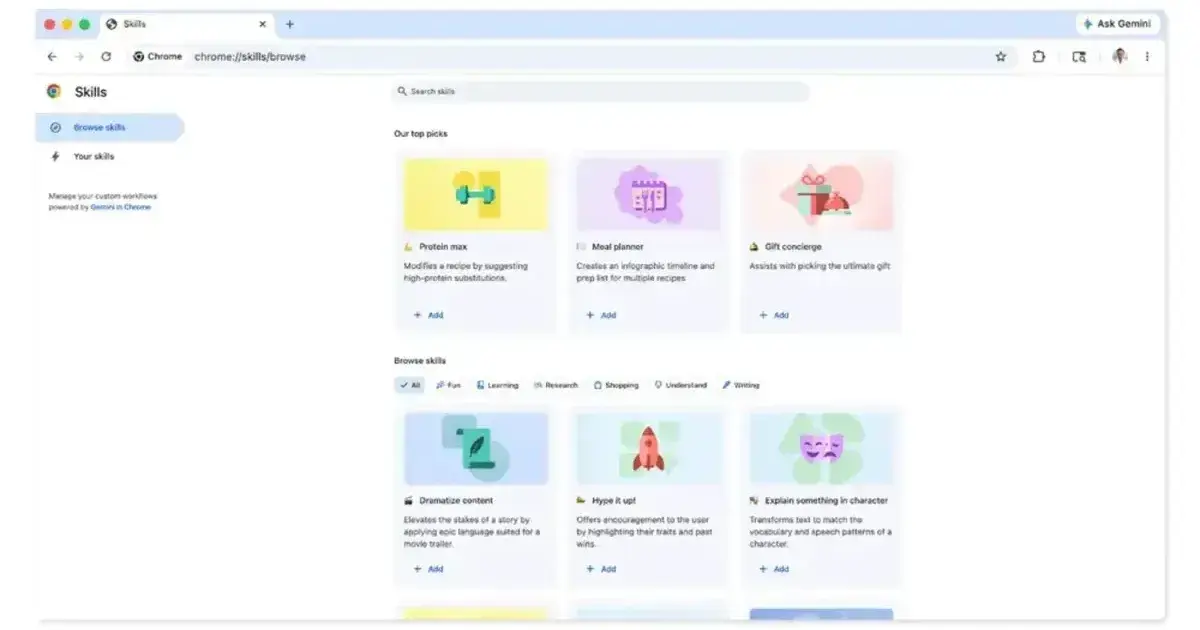The image size is (1200, 630).
Task: Open the Chrome browser overflow menu
Action: (1146, 57)
